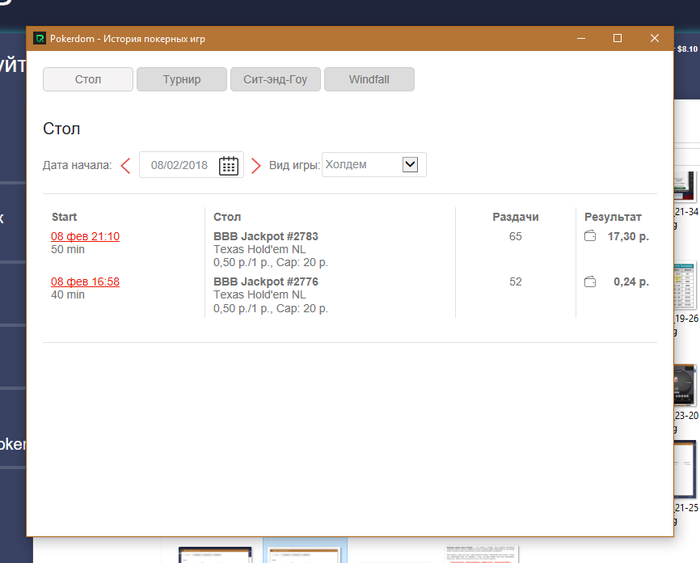Click the Start column header

64,217
